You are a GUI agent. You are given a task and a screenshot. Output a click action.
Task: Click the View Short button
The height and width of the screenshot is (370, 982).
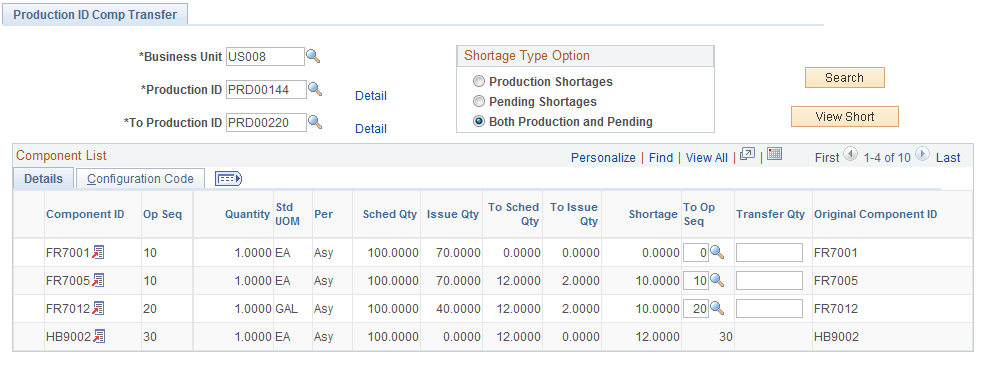(x=844, y=116)
